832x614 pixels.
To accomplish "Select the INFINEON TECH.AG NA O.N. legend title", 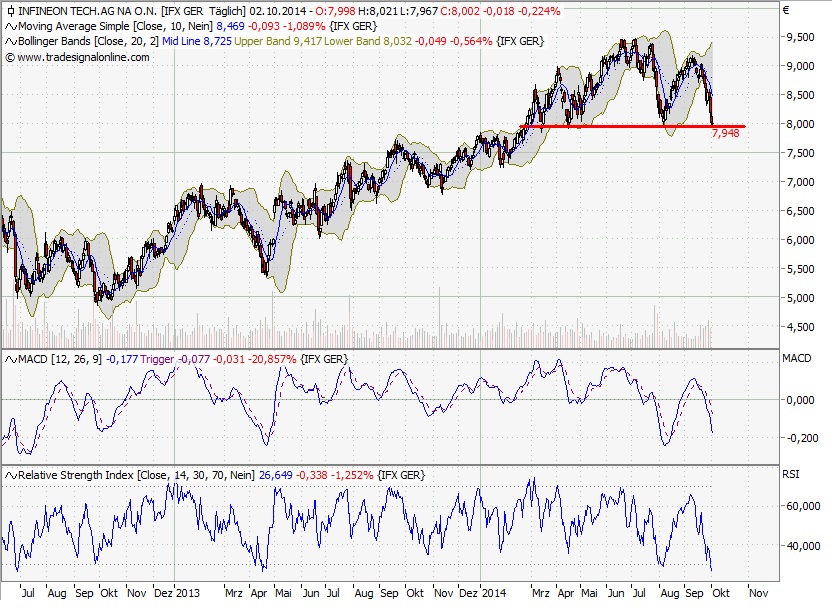I will (88, 11).
